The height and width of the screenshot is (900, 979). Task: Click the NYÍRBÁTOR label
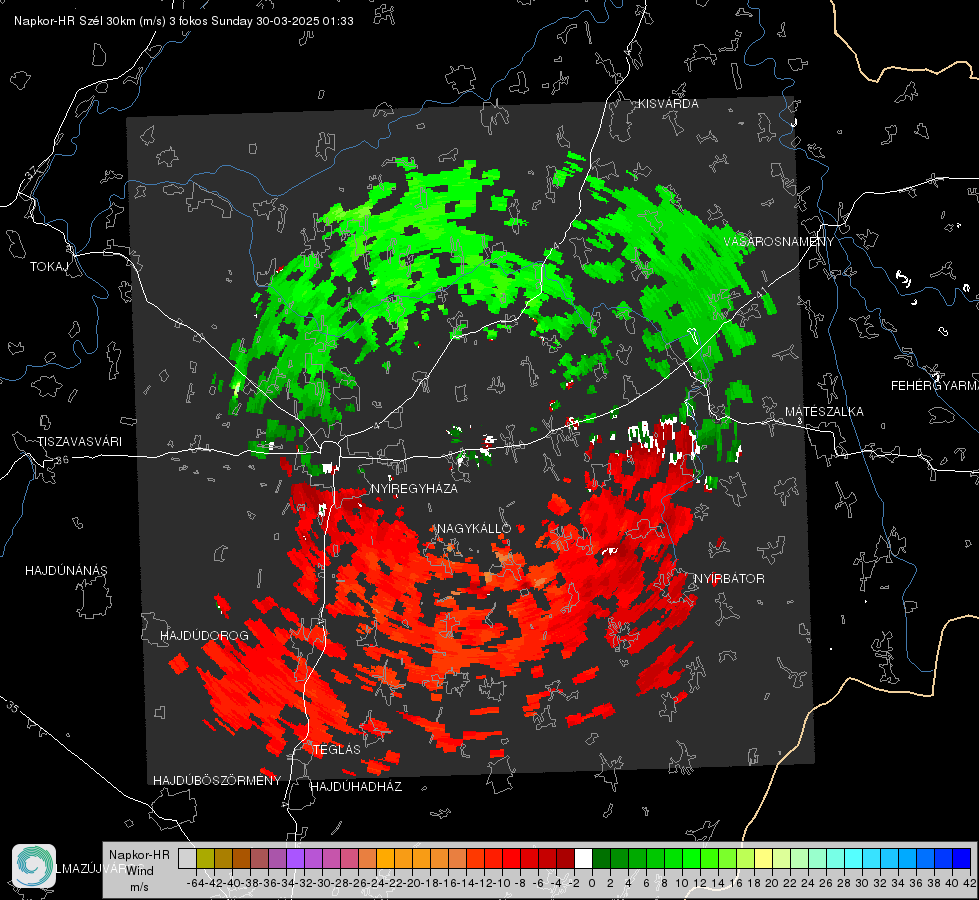click(729, 578)
